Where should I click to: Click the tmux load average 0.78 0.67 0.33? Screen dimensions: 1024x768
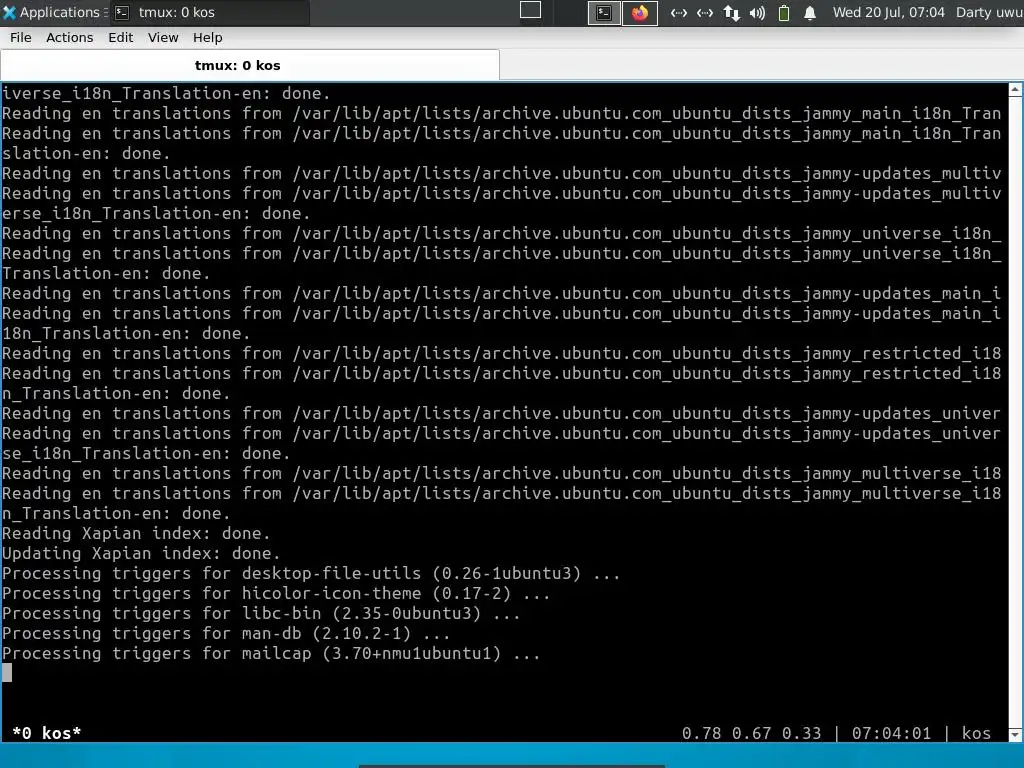tap(751, 733)
